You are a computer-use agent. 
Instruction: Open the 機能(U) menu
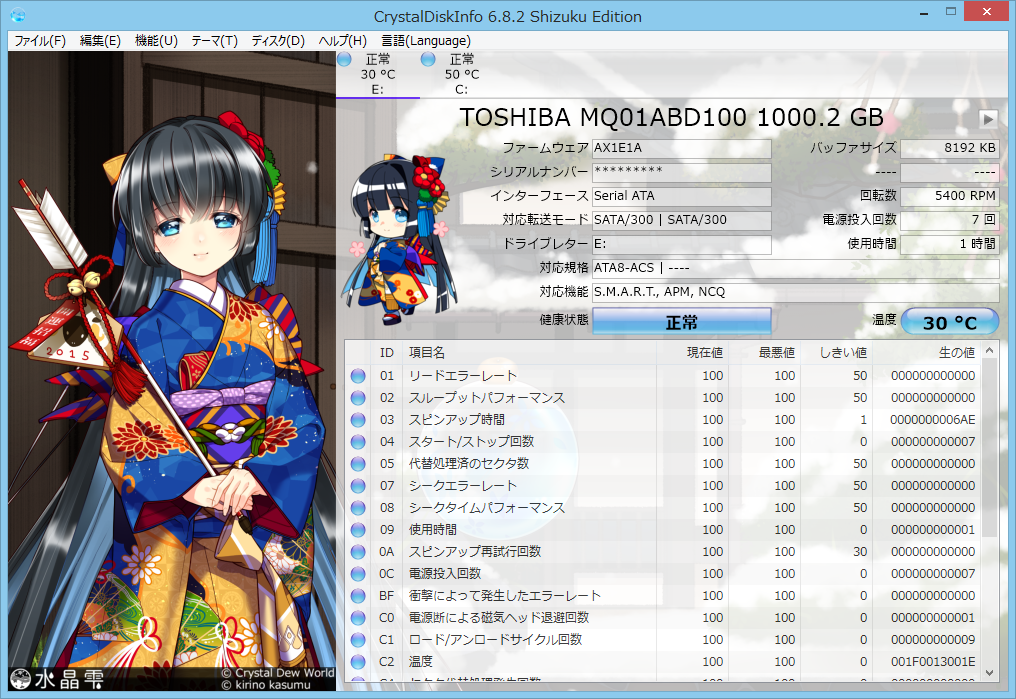[x=156, y=41]
